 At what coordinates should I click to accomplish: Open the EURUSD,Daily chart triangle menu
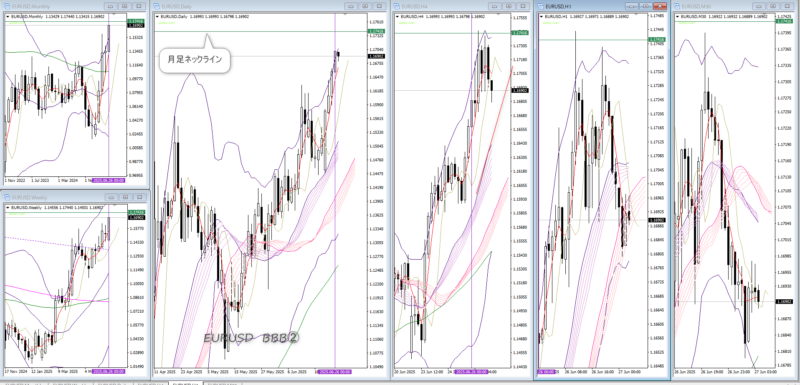pos(157,16)
